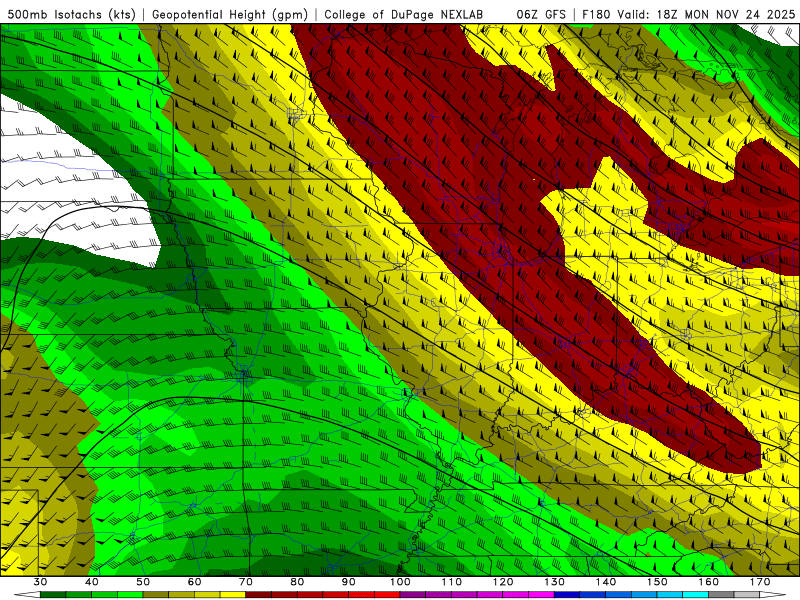The height and width of the screenshot is (600, 800).
Task: Click the '70' color bar label
Action: point(246,582)
